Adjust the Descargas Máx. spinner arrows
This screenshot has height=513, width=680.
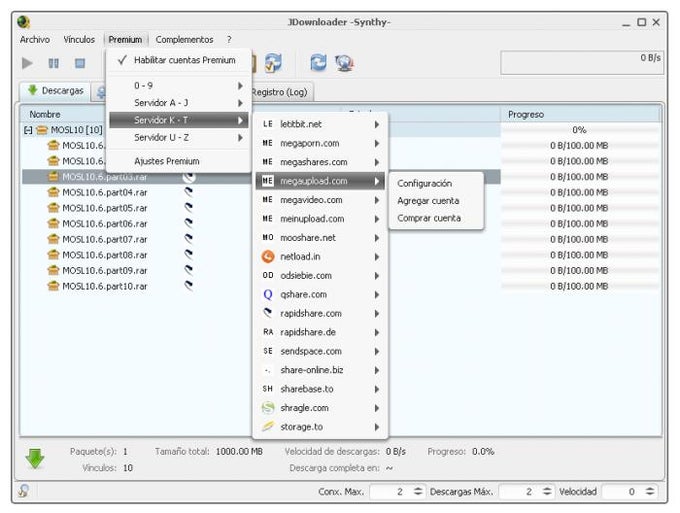tap(547, 491)
